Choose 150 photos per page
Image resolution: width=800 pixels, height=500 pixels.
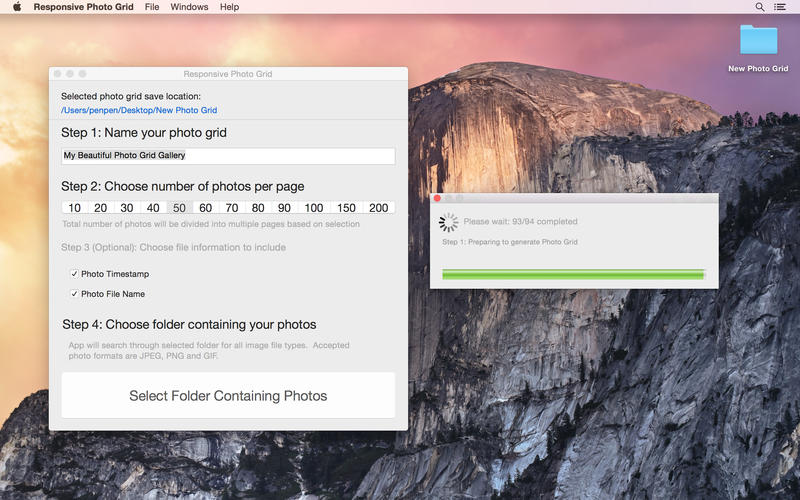(x=346, y=208)
